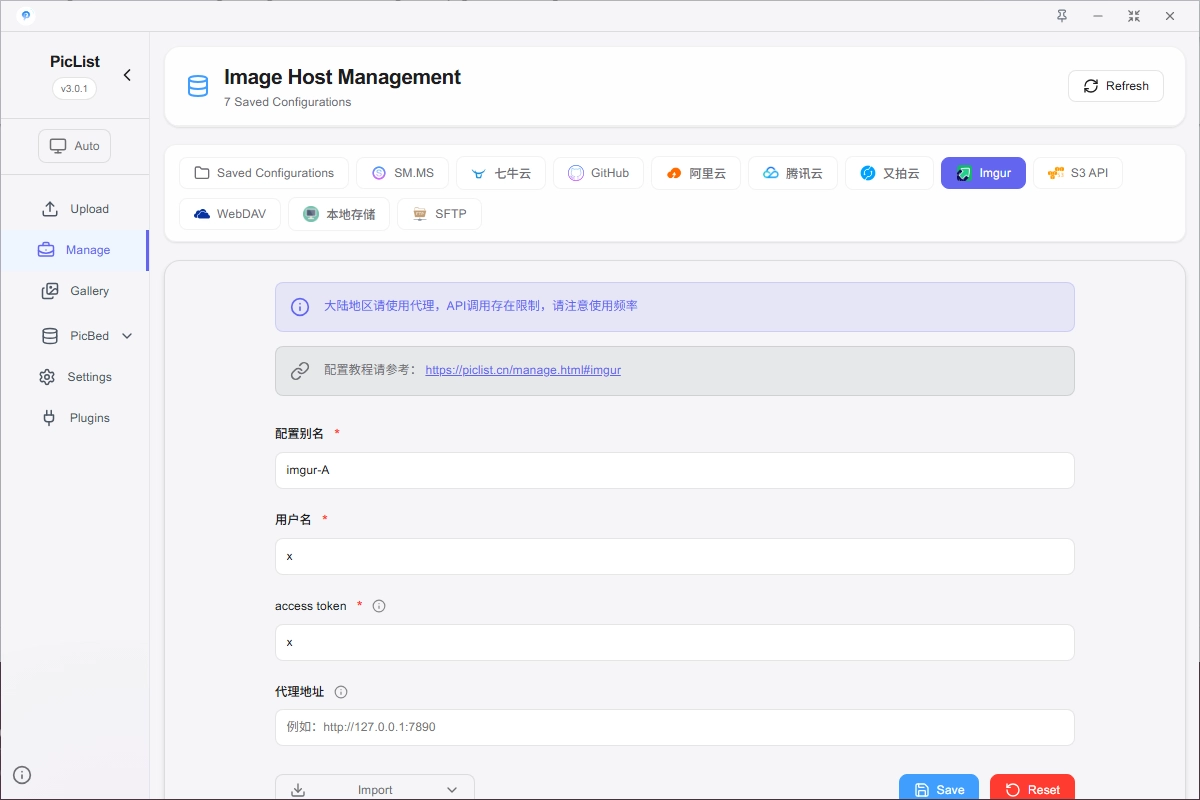
Task: Focus the 配置别名 field containing imgur-A
Action: 675,470
